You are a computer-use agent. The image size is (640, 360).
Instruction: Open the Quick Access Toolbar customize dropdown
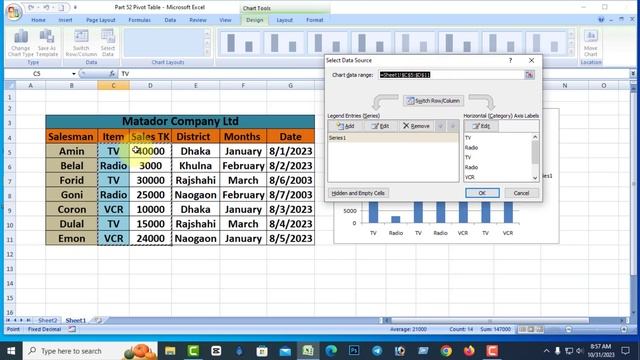click(x=75, y=7)
